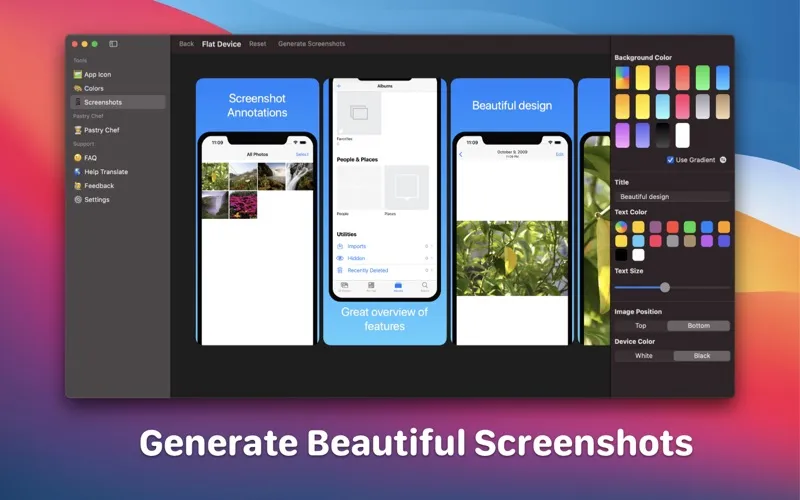Viewport: 800px width, 500px height.
Task: Click the Utilities heading in mockup
Action: [x=346, y=234]
